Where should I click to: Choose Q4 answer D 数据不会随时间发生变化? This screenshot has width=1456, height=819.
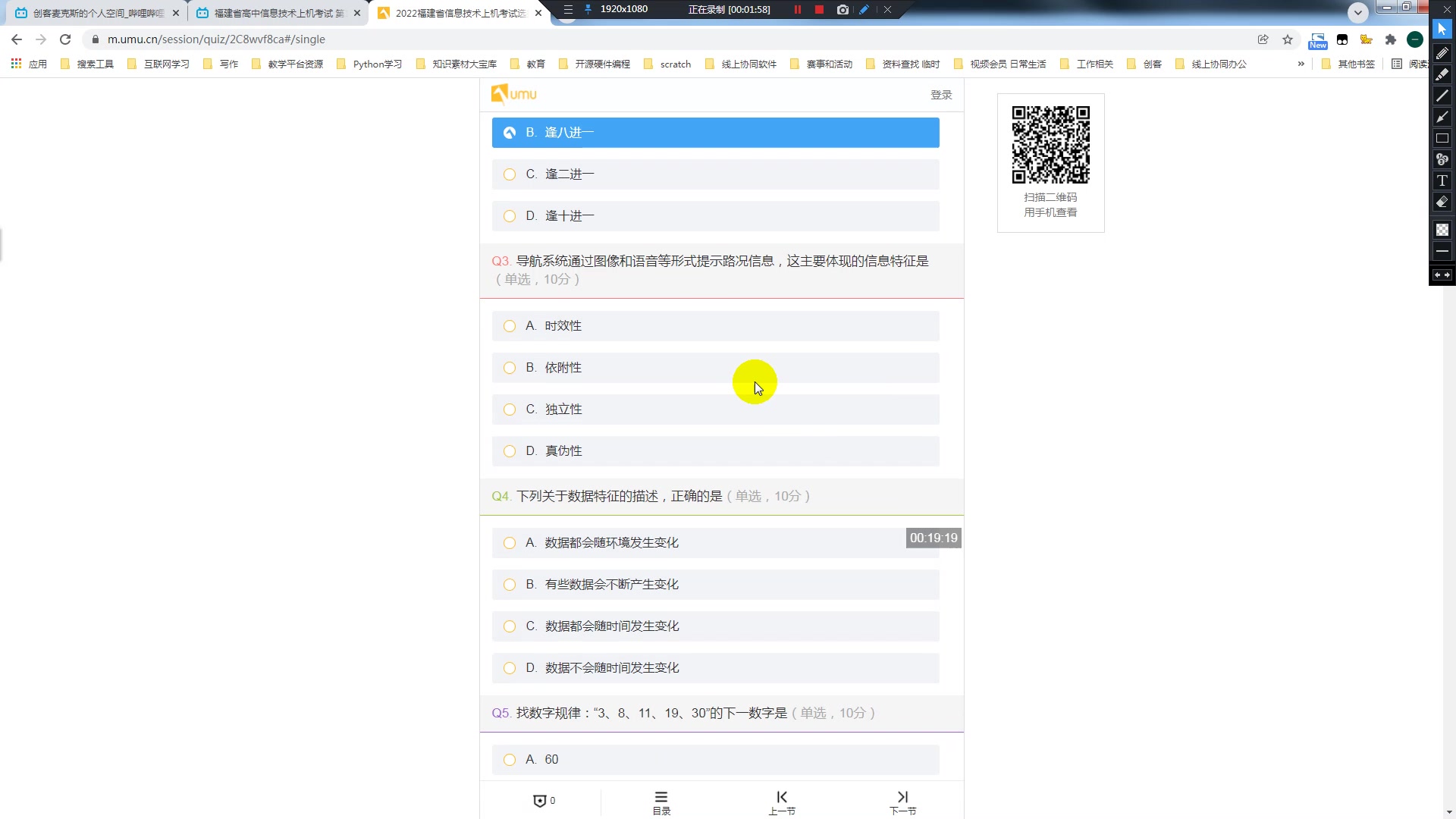(x=715, y=668)
